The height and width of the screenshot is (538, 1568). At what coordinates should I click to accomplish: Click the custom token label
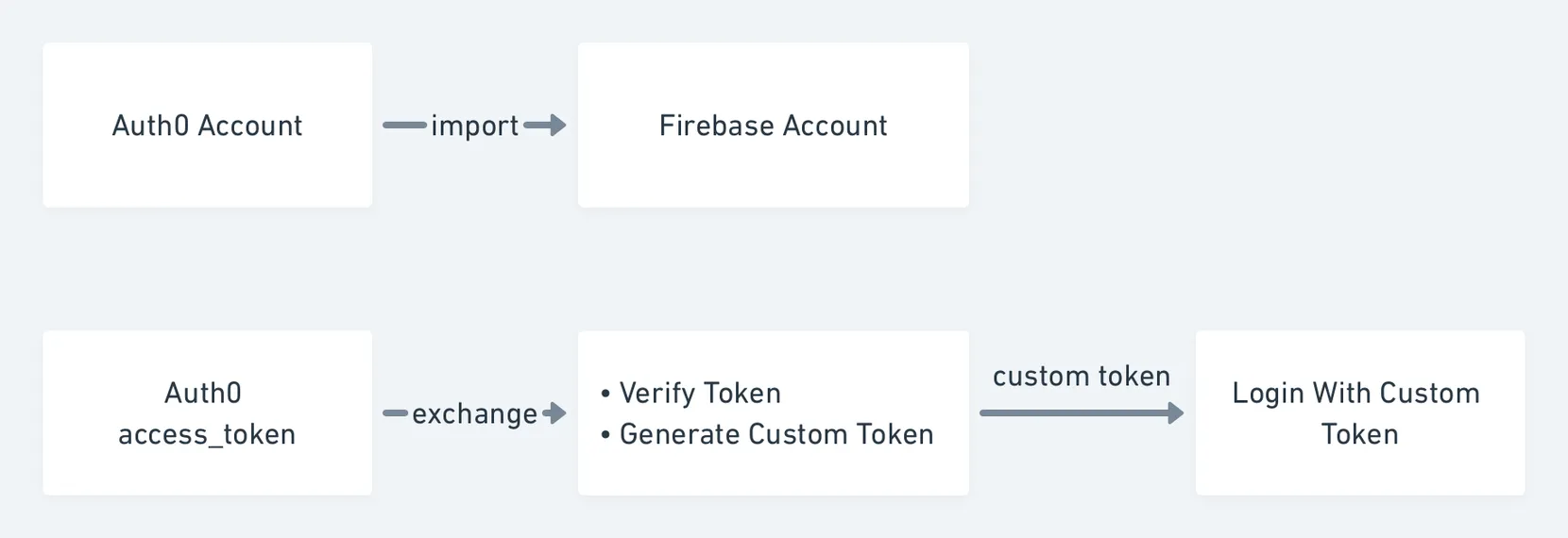point(1082,376)
